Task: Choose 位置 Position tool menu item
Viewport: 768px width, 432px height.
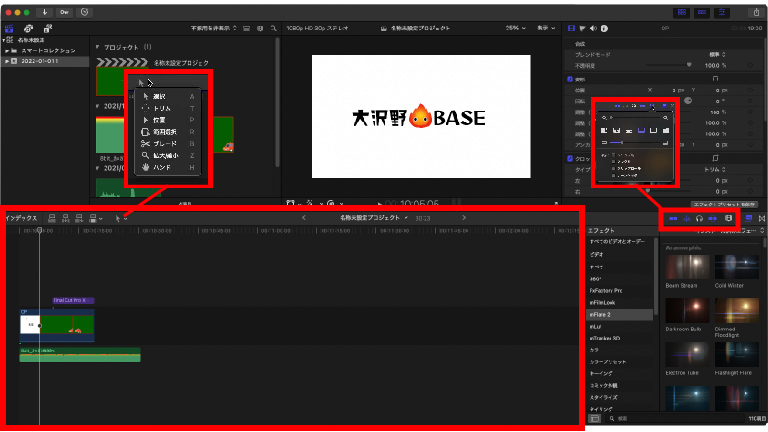Action: click(168, 120)
